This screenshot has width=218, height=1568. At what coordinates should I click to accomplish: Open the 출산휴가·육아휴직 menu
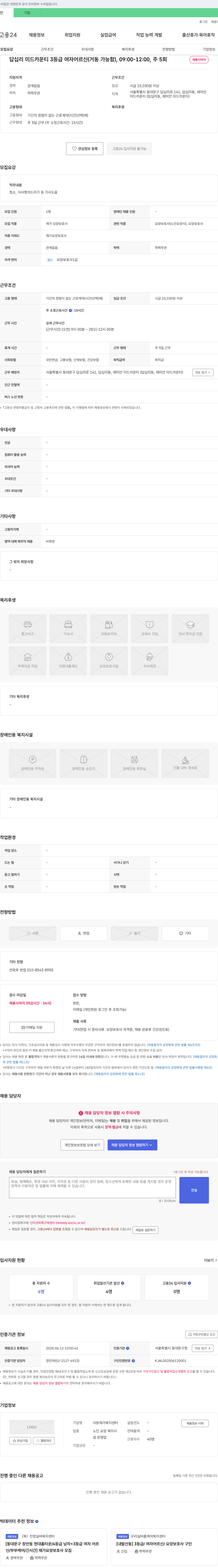[198, 35]
